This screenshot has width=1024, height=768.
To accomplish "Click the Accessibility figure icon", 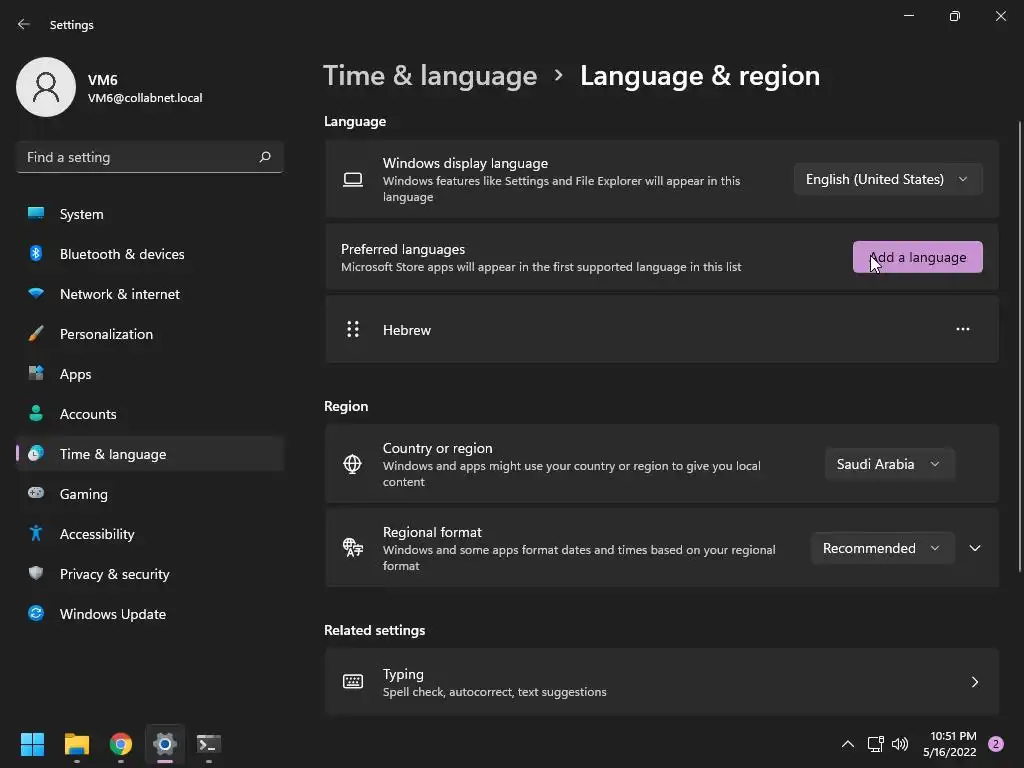I will coord(36,534).
